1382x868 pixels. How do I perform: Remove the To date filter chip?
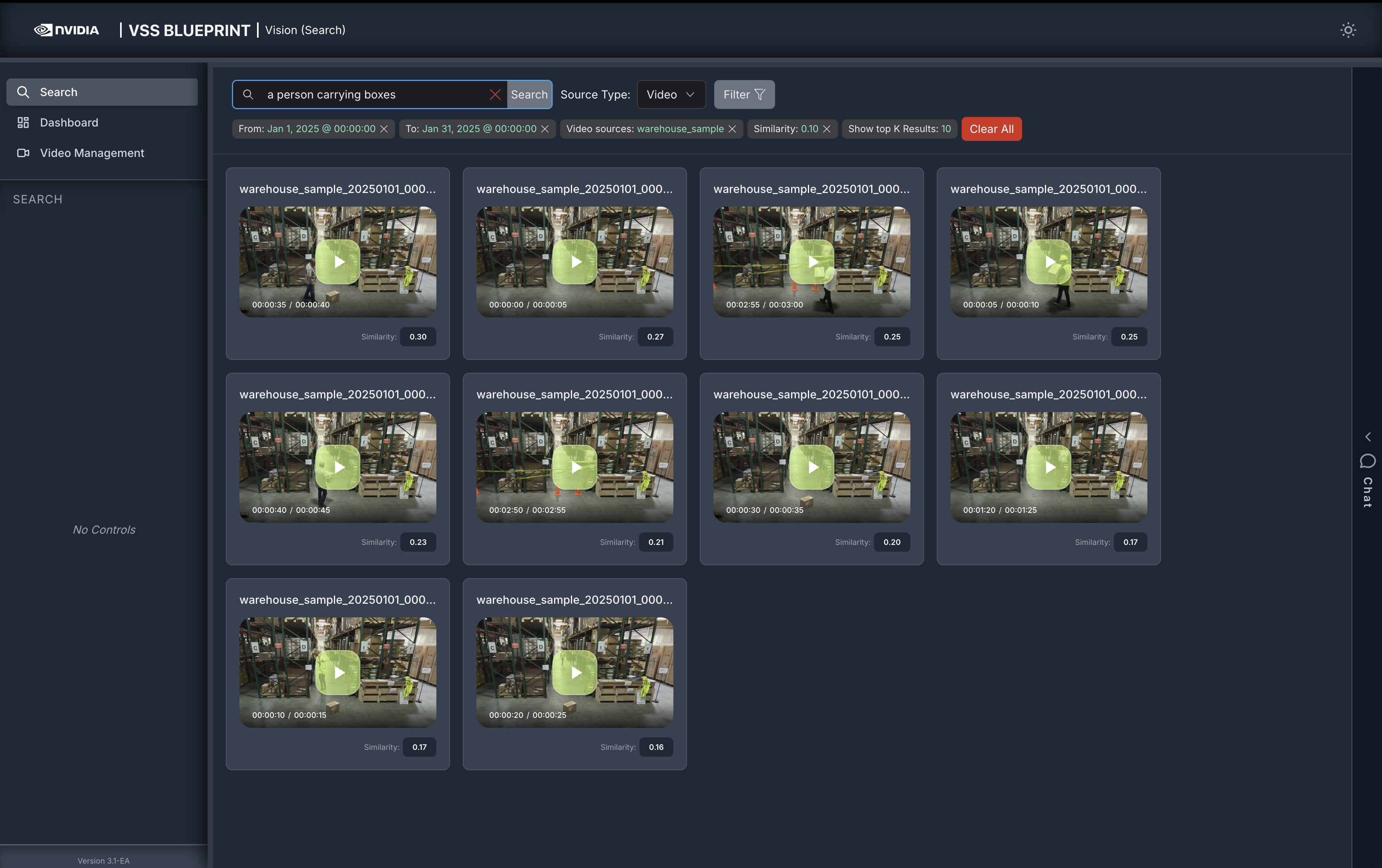tap(544, 129)
